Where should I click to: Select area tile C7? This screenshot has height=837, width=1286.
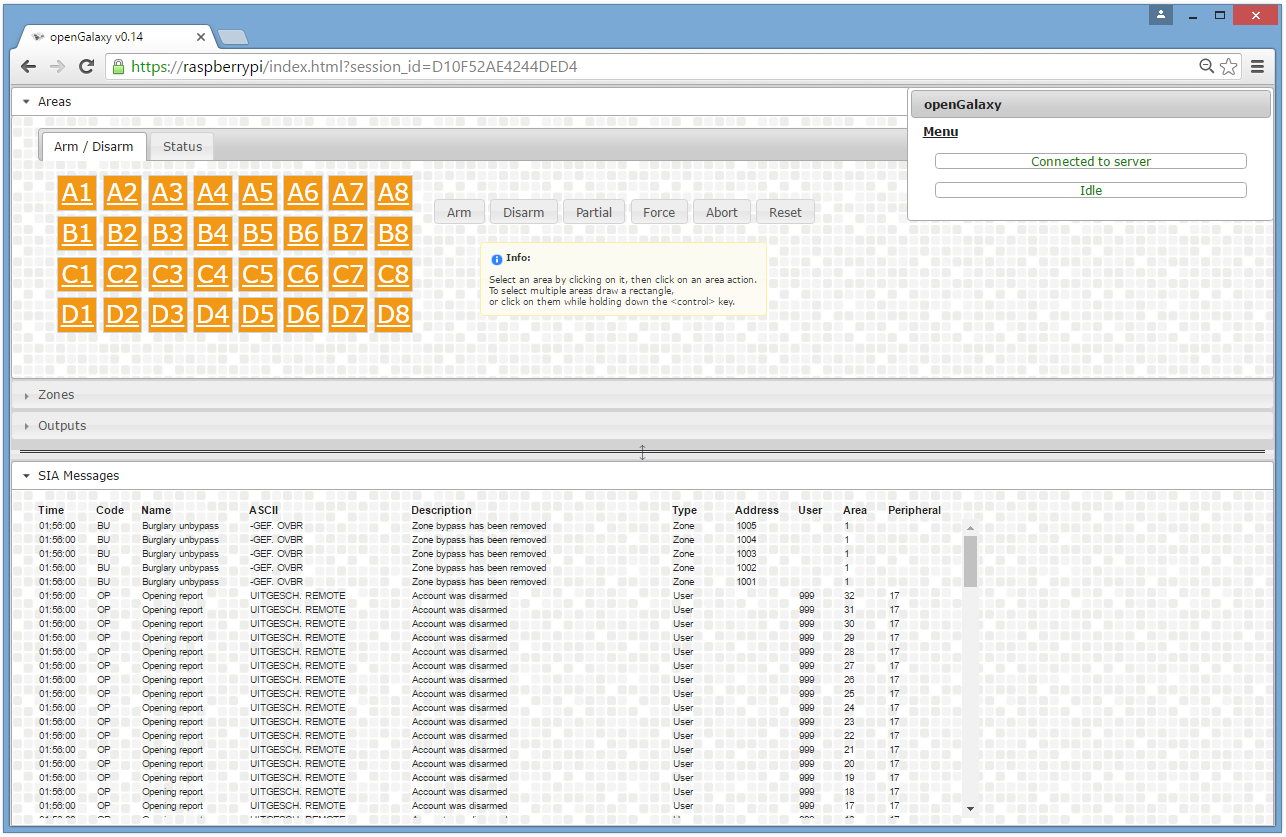pyautogui.click(x=348, y=274)
